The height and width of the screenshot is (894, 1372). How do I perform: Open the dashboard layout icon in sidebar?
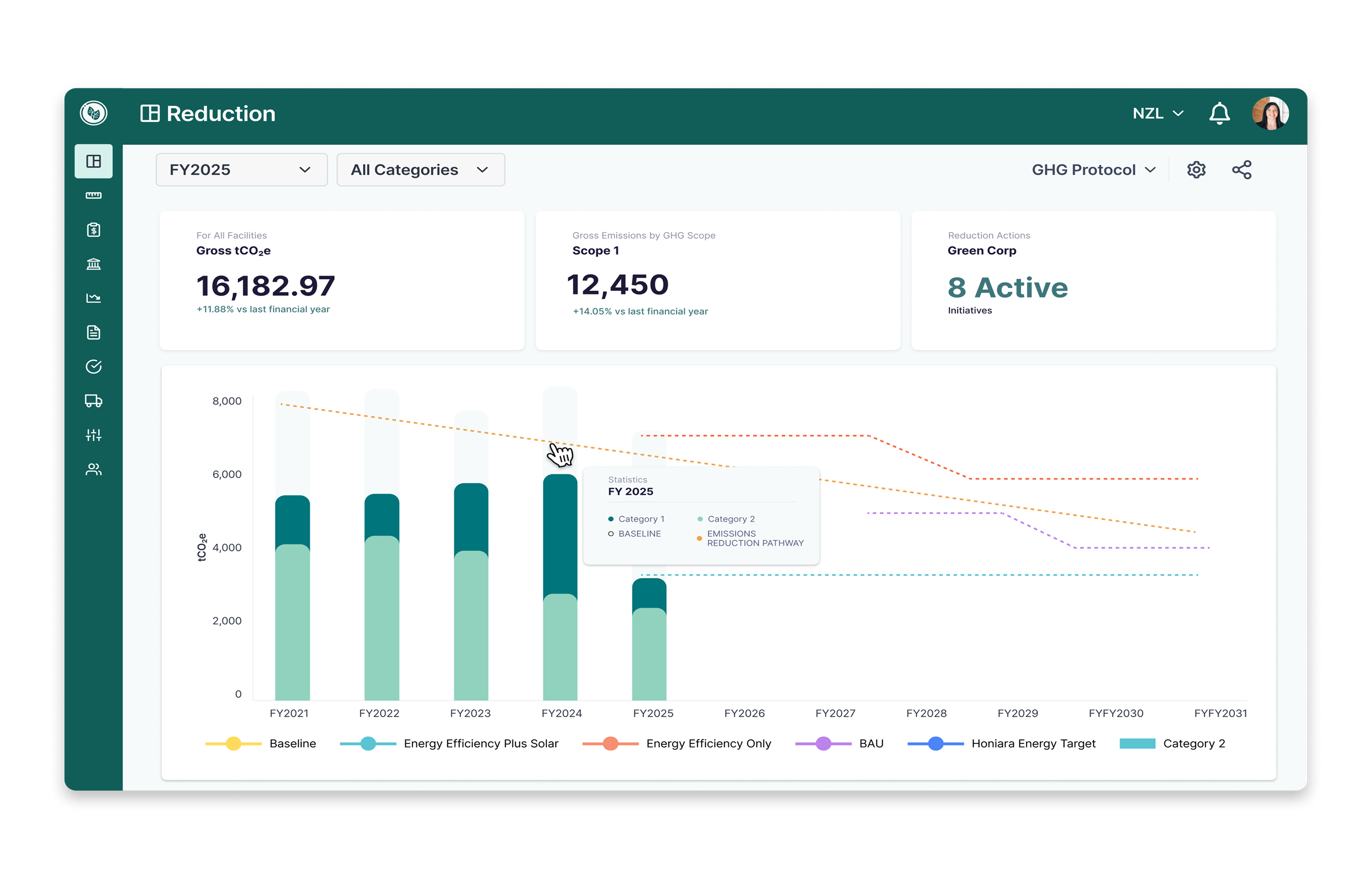[93, 161]
